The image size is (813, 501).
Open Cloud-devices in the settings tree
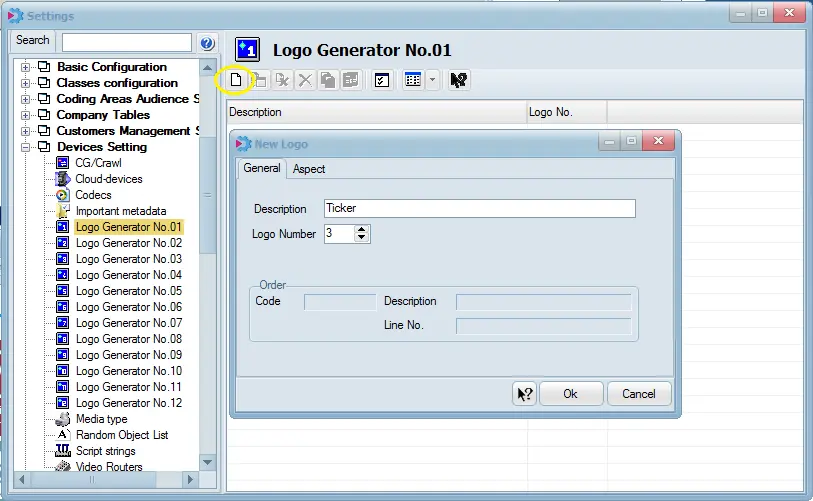point(109,179)
